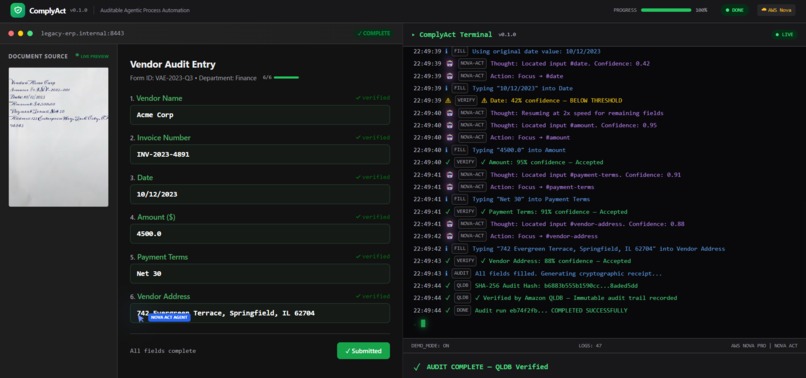The width and height of the screenshot is (806, 378).
Task: Click info icon on 'All fields filled' row
Action: (x=446, y=274)
